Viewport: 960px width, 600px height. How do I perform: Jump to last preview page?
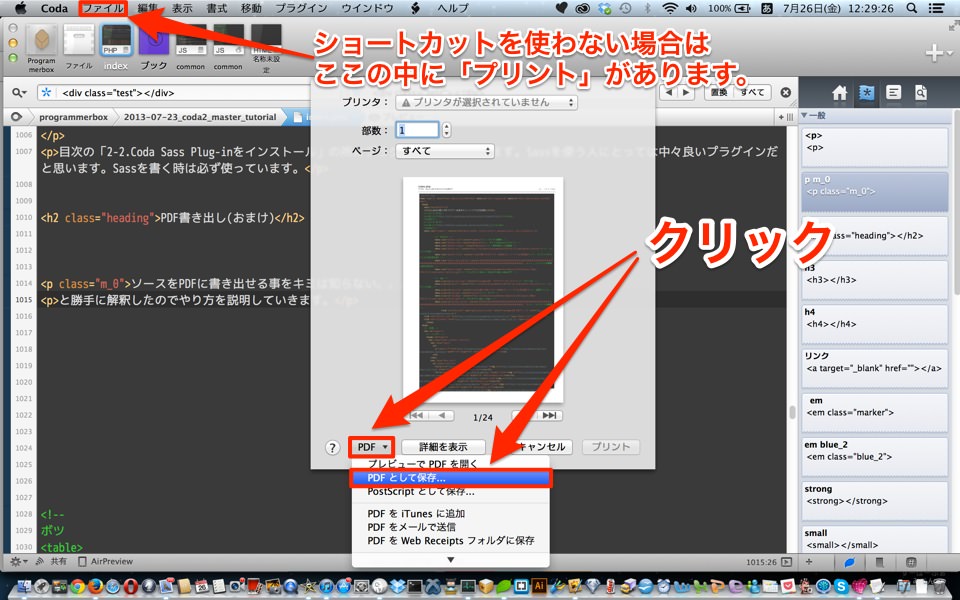[x=549, y=415]
